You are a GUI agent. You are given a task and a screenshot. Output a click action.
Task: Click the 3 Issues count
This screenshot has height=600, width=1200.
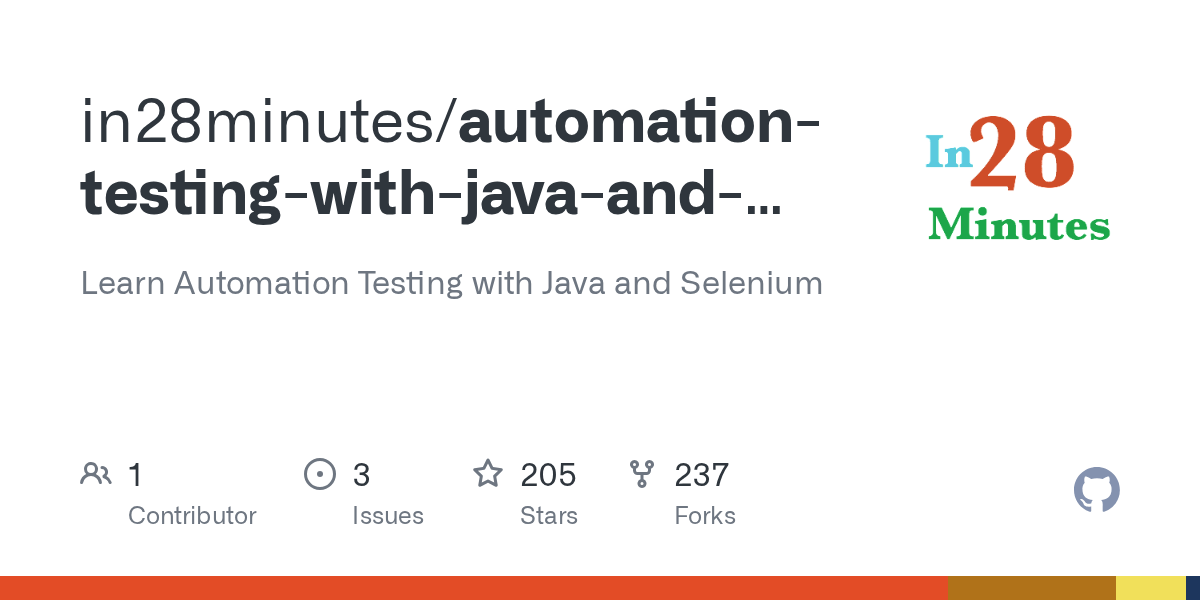click(361, 475)
